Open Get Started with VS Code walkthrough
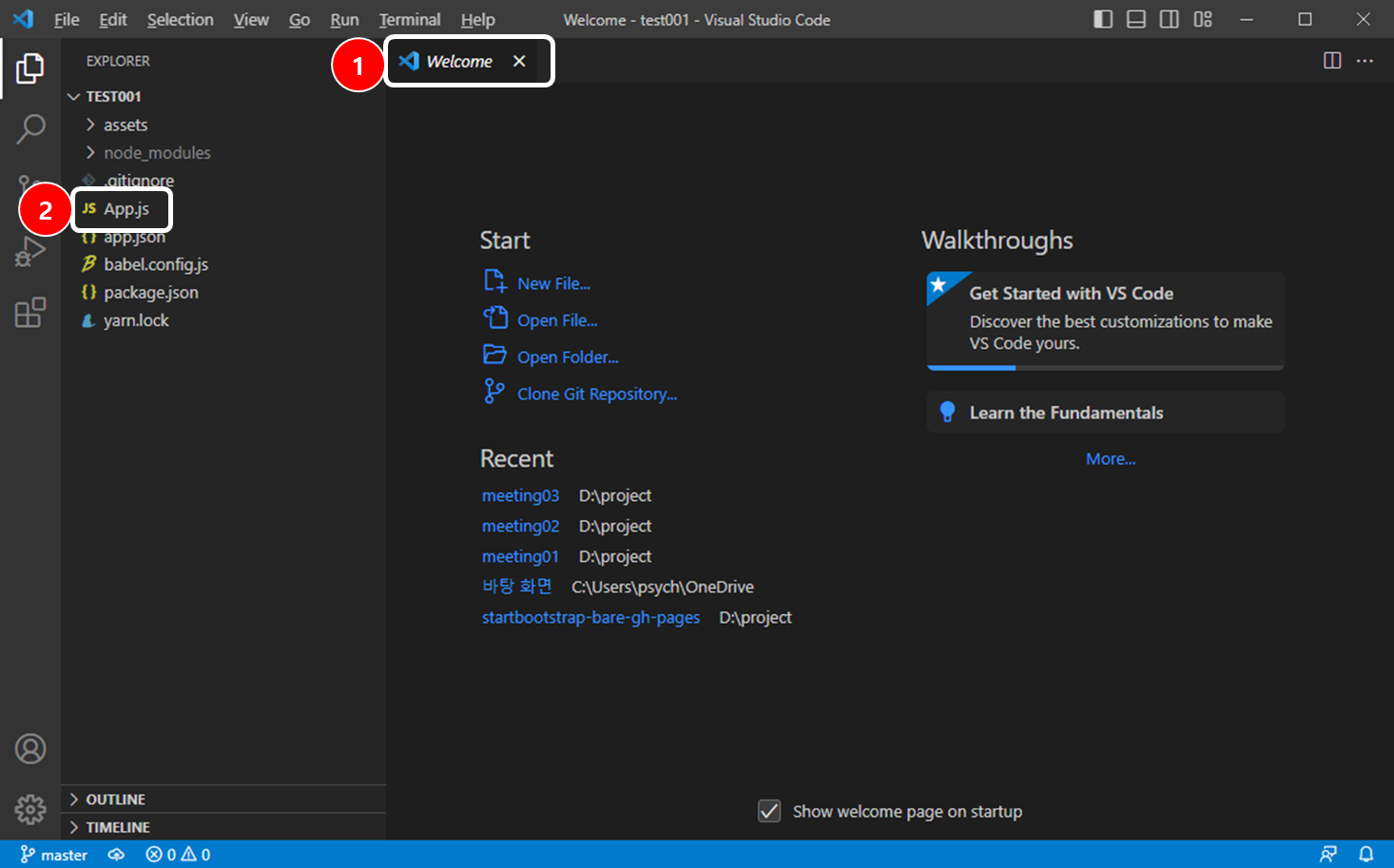The image size is (1394, 868). click(1105, 319)
